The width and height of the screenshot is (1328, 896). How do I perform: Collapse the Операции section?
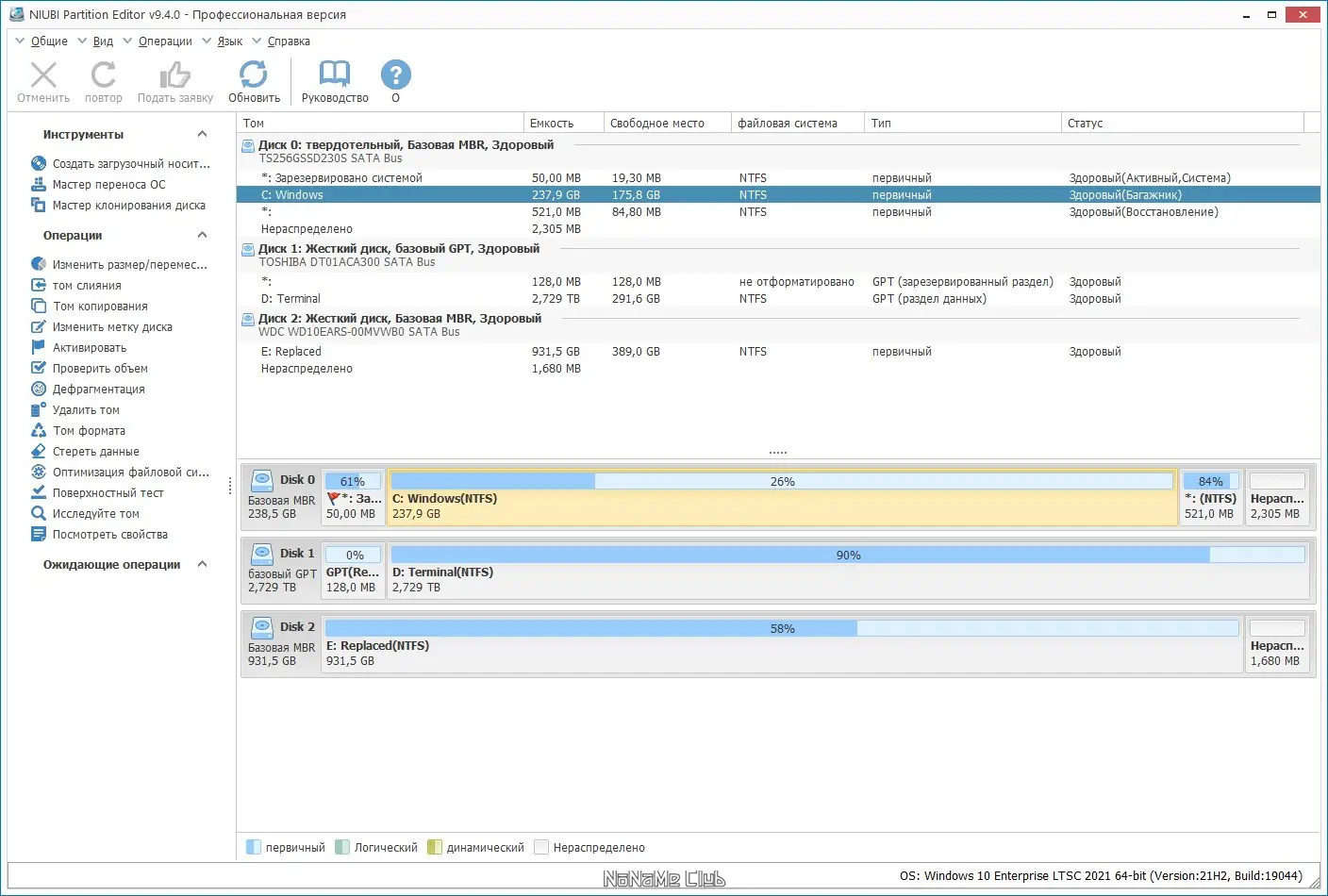201,235
